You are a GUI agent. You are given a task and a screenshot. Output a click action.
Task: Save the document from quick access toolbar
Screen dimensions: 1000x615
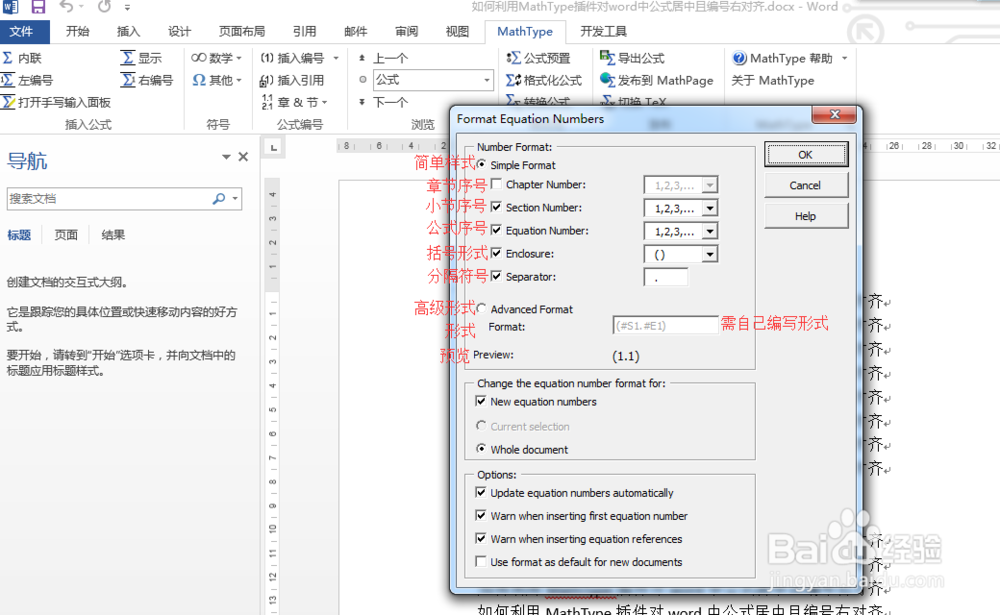pos(38,7)
